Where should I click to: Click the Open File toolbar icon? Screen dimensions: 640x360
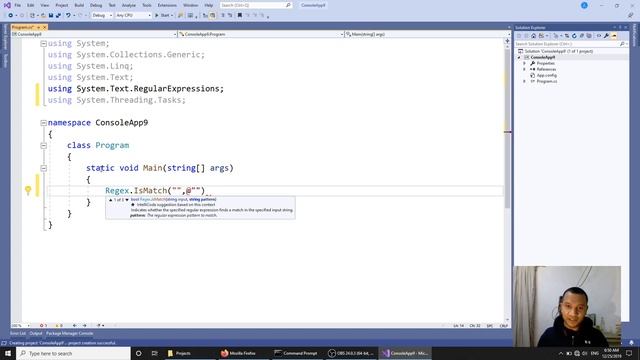pos(43,16)
